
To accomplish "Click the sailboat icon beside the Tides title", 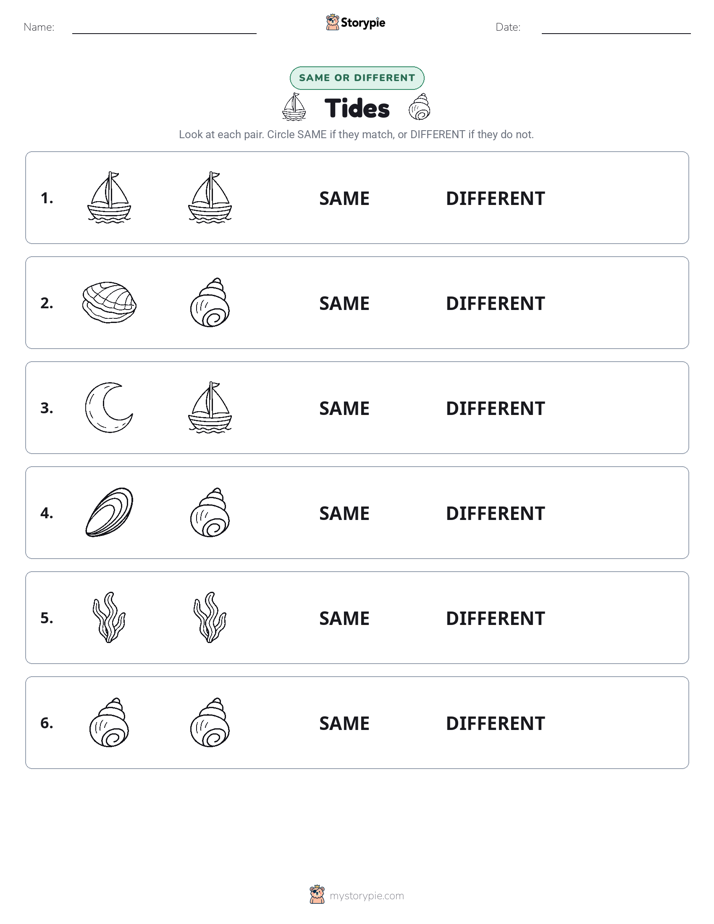I will 294,107.
